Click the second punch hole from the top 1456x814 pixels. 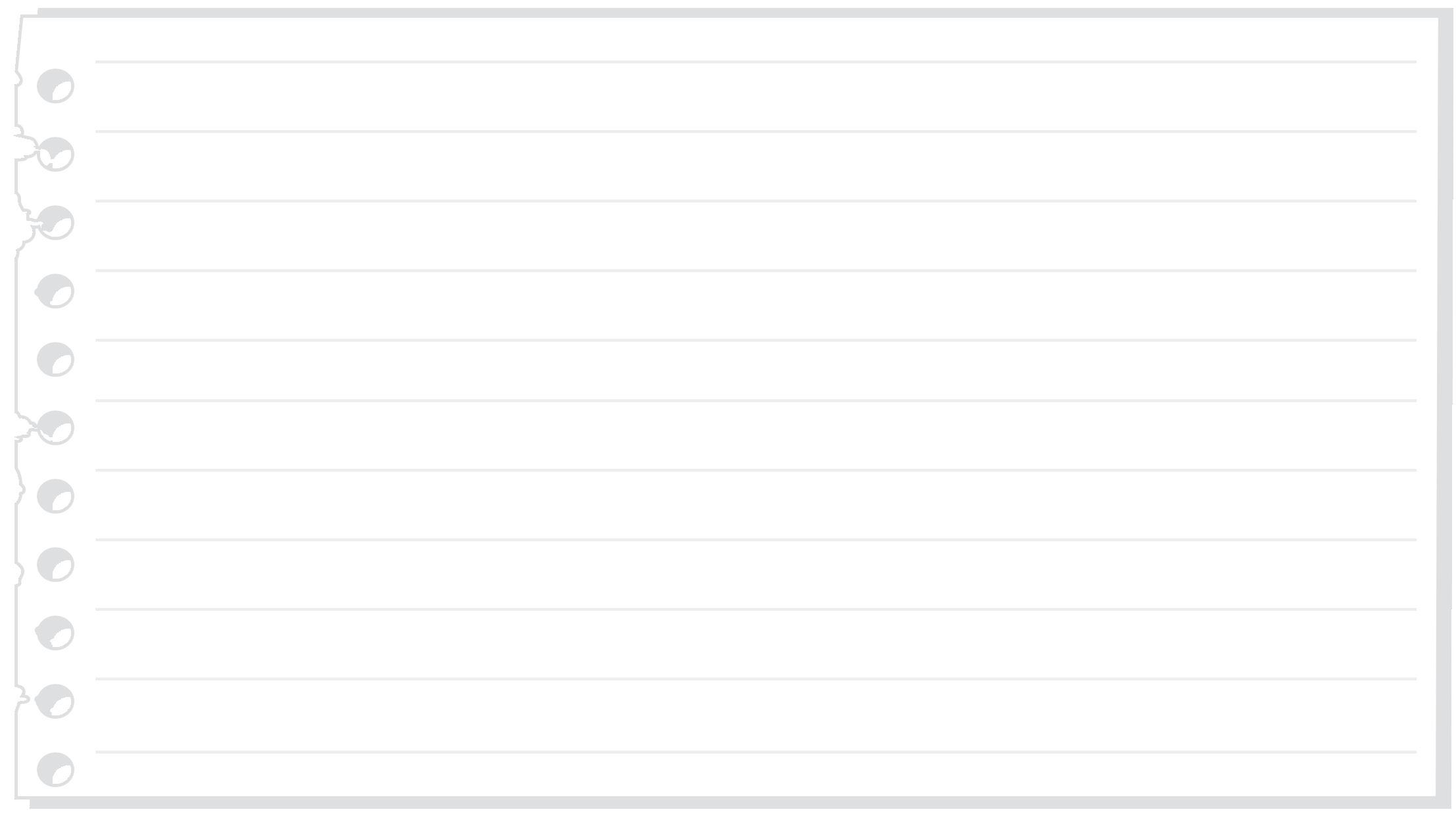coord(55,155)
